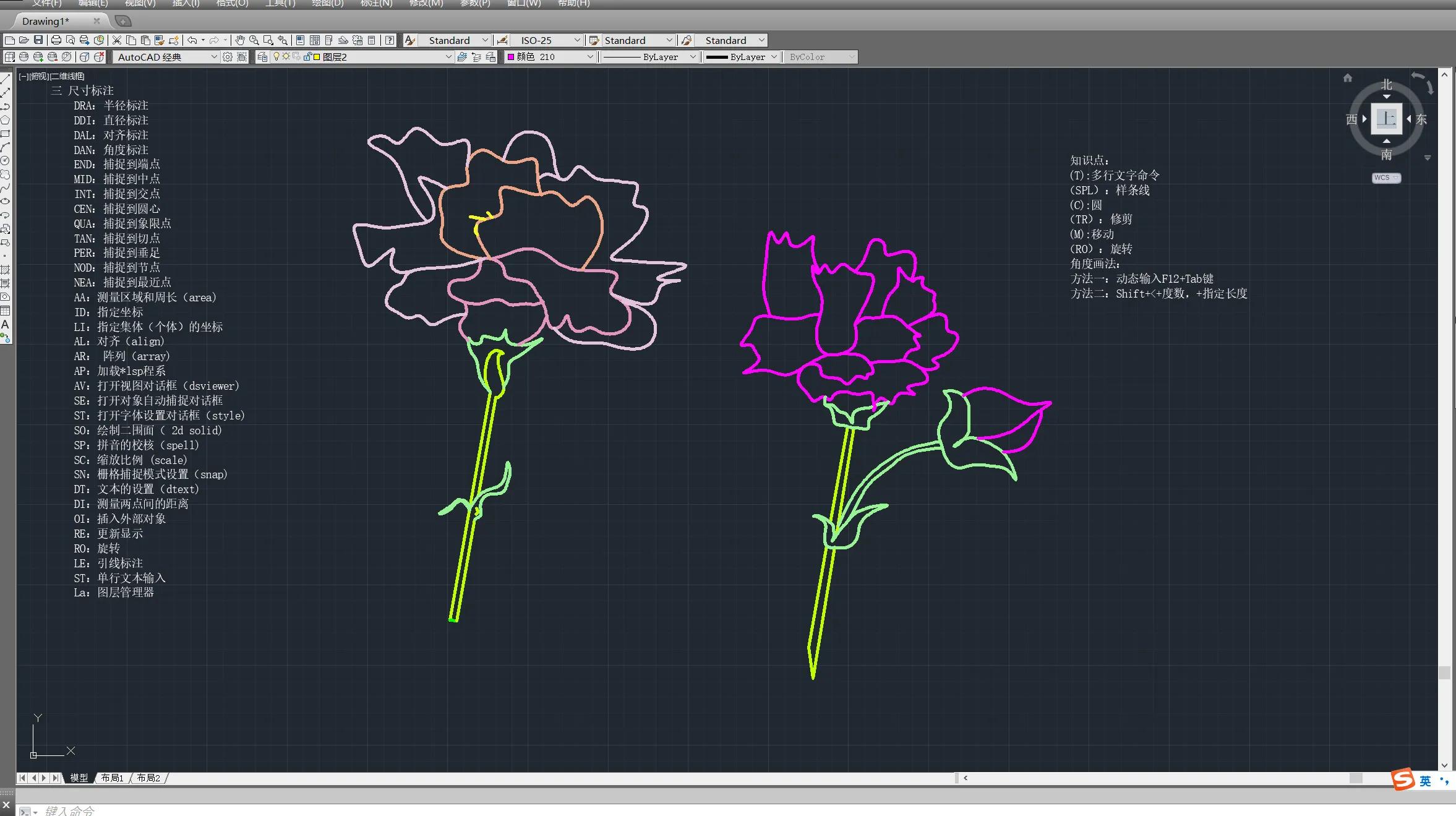The width and height of the screenshot is (1456, 816).
Task: Select the Hatch draw tool
Action: click(5, 270)
